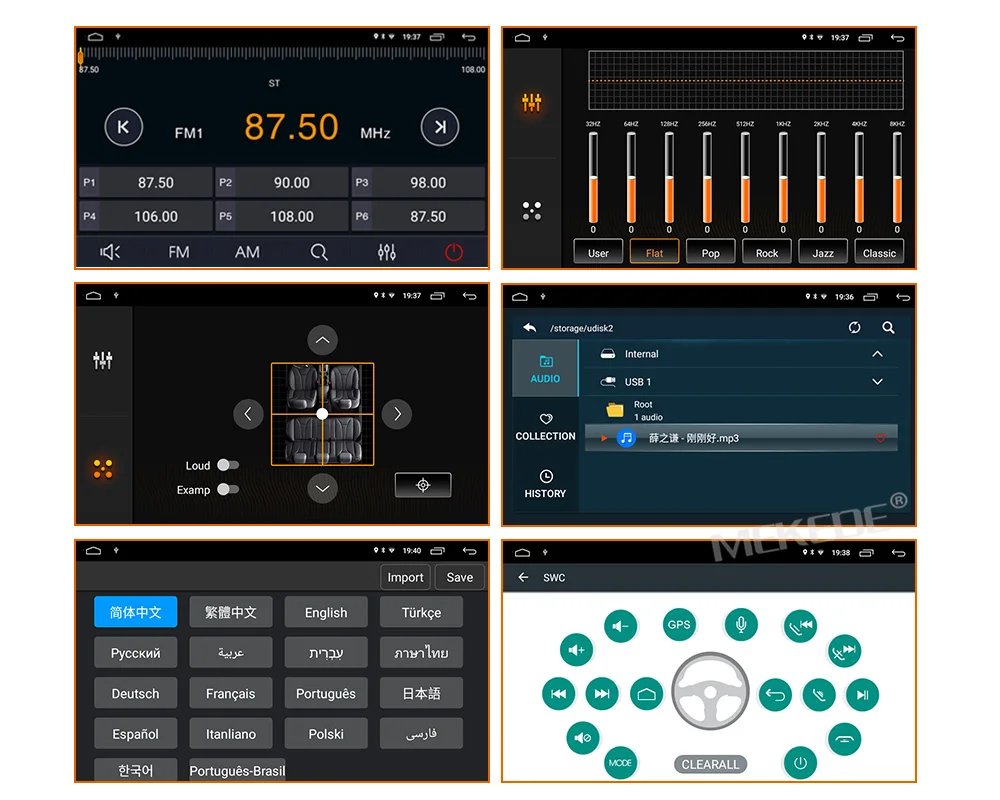Shift sound field right with the chevron
1000x800 pixels.
pos(397,414)
